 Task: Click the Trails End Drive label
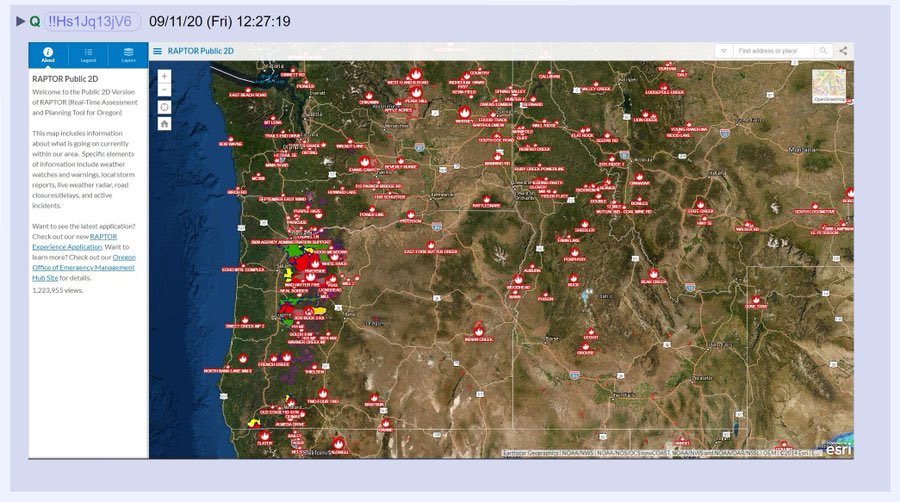[282, 136]
